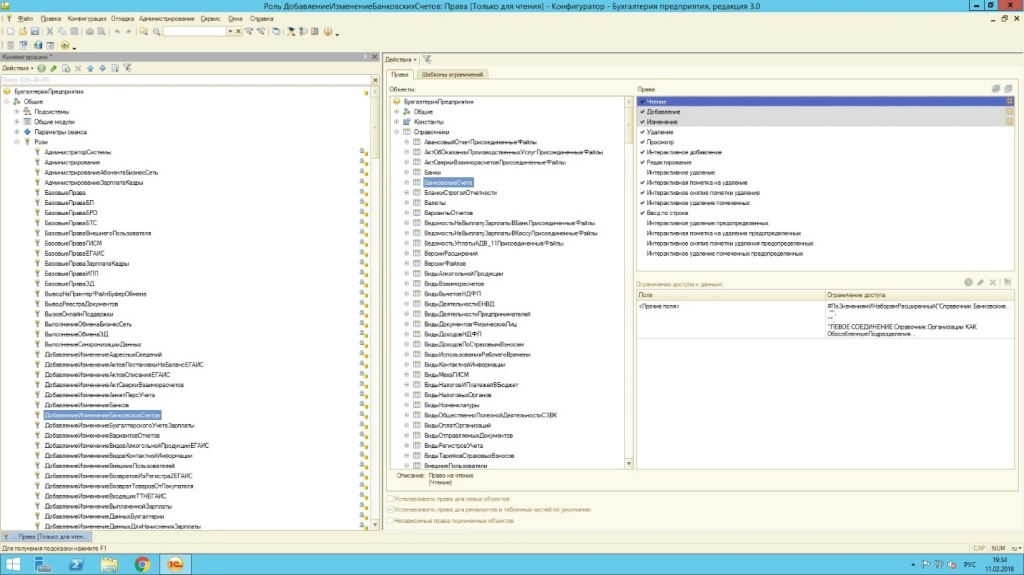Screen dimensions: 1024x575
Task: Select the БазовыеПрава role in tree
Action: point(65,192)
